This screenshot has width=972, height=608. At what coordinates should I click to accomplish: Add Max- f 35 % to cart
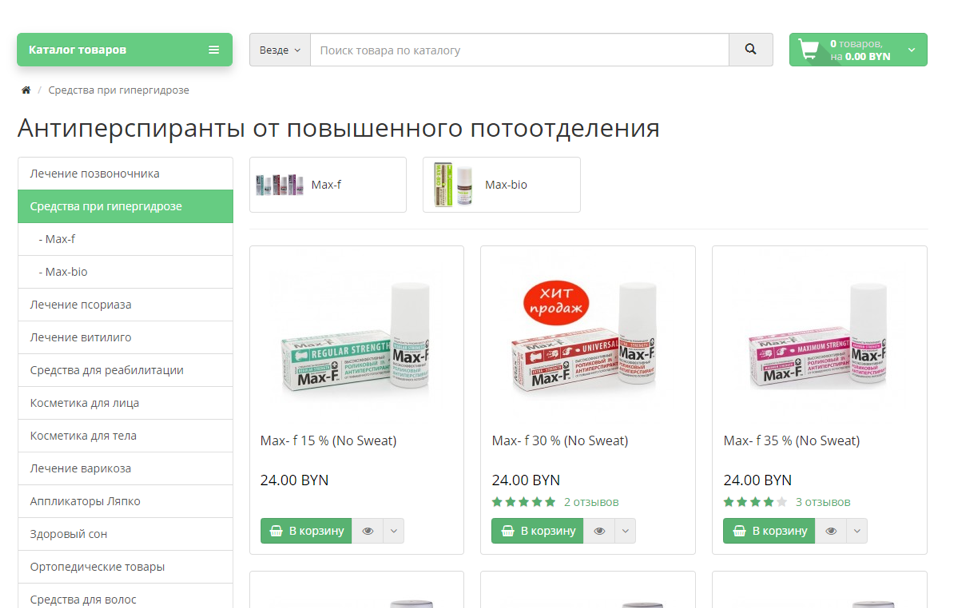(x=769, y=531)
